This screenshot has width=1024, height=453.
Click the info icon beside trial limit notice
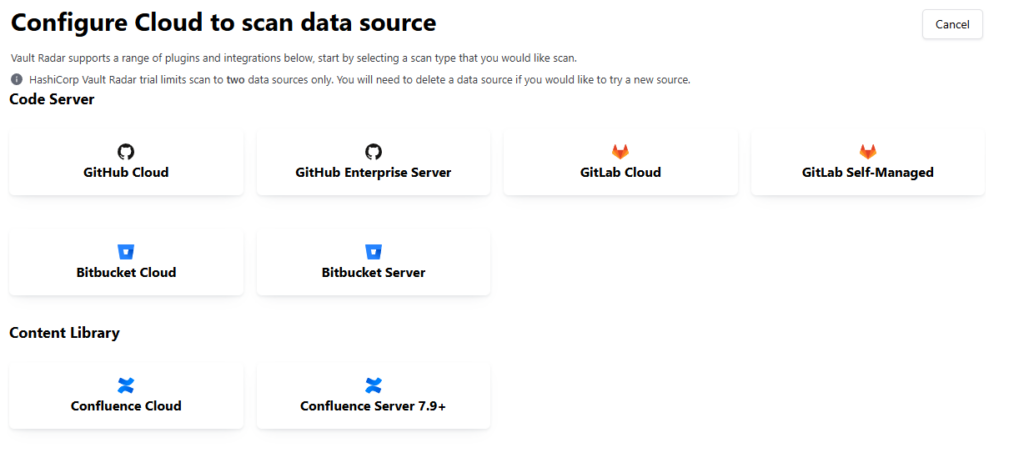coord(16,80)
